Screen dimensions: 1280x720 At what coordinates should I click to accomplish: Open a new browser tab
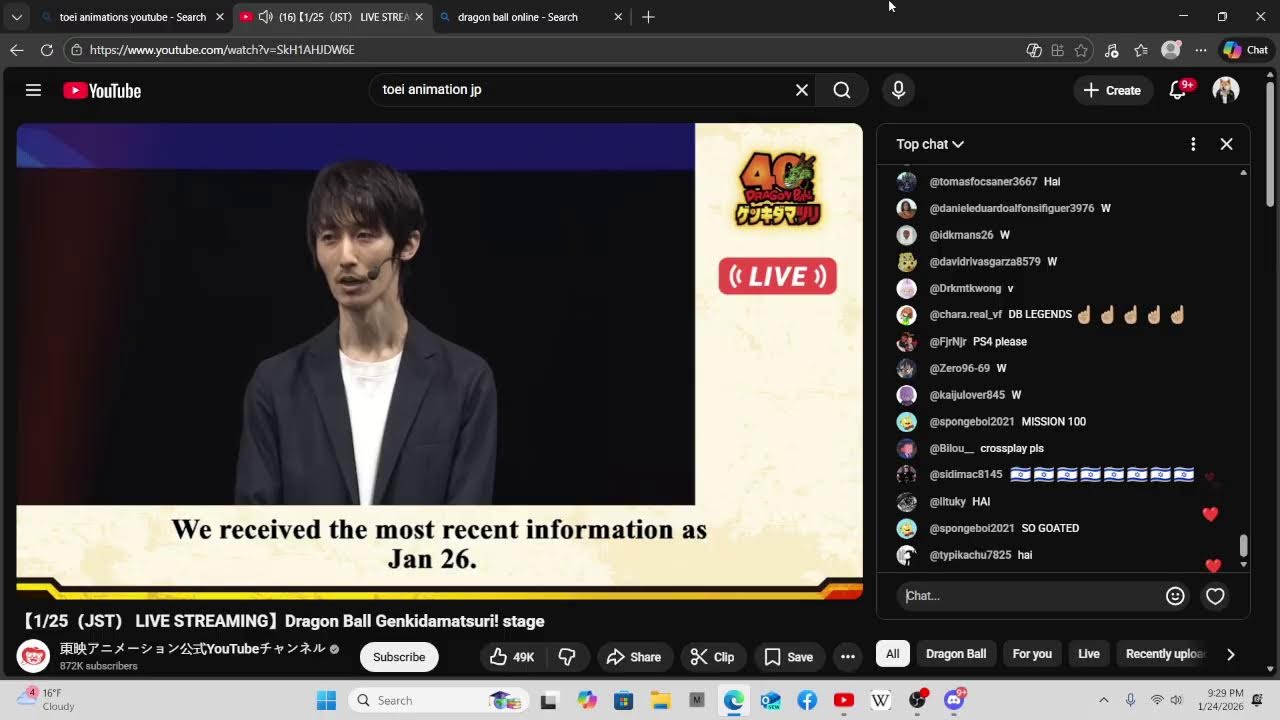click(x=648, y=17)
